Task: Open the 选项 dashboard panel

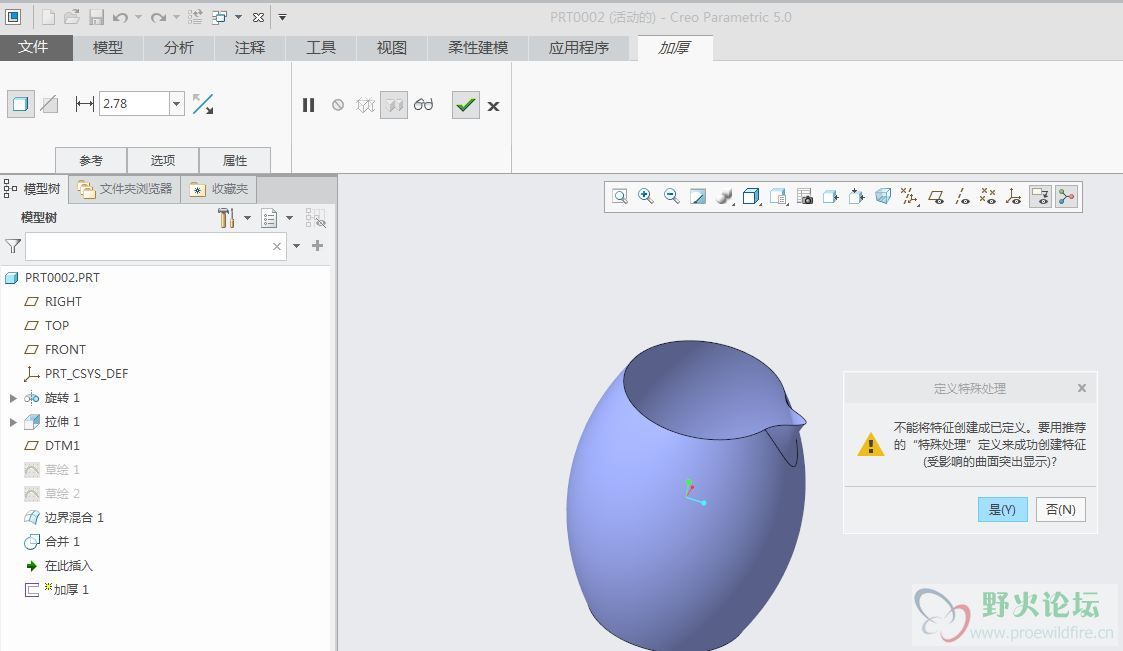Action: tap(163, 160)
